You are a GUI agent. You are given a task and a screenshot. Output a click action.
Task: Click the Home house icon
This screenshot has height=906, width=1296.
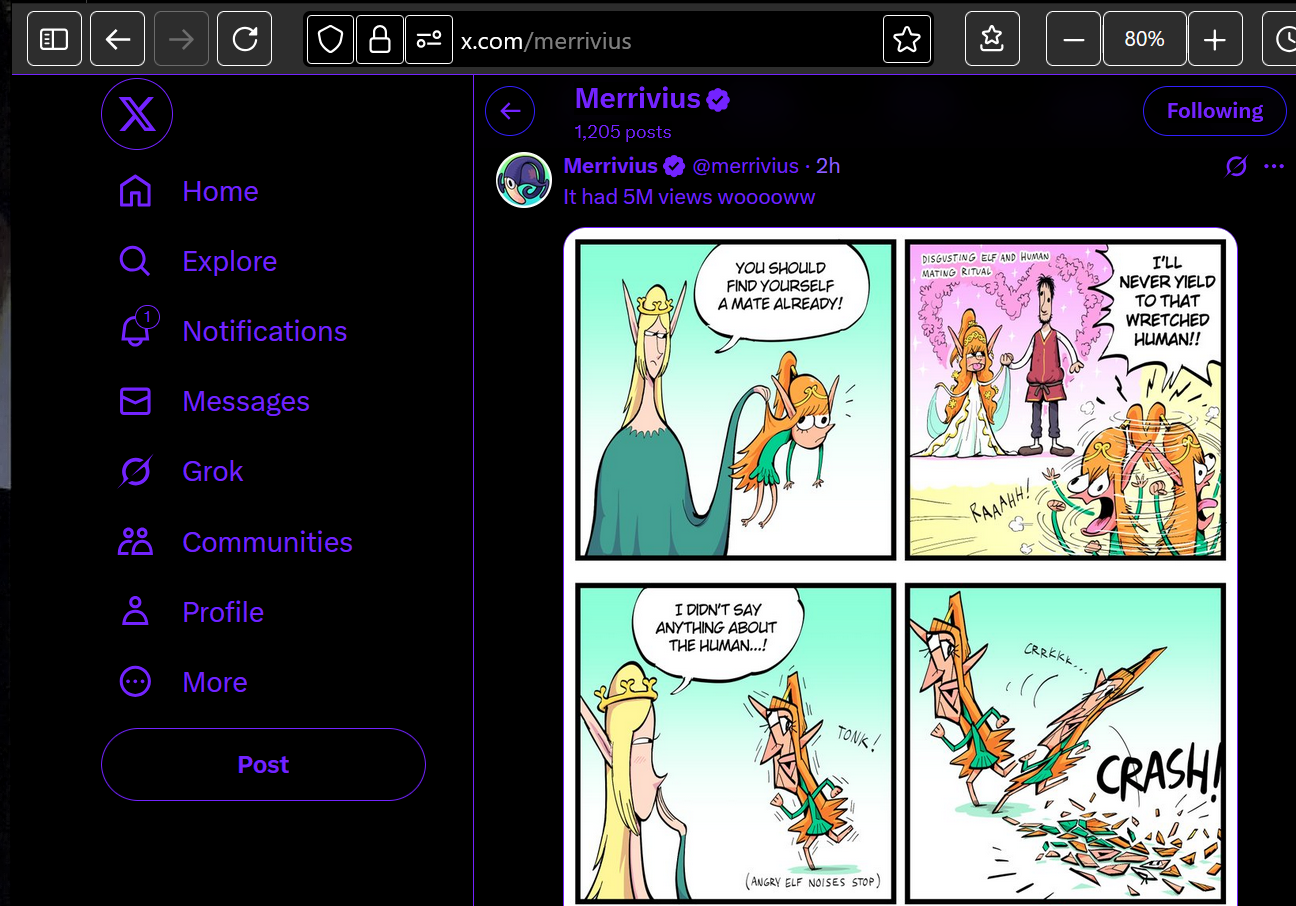[x=135, y=191]
